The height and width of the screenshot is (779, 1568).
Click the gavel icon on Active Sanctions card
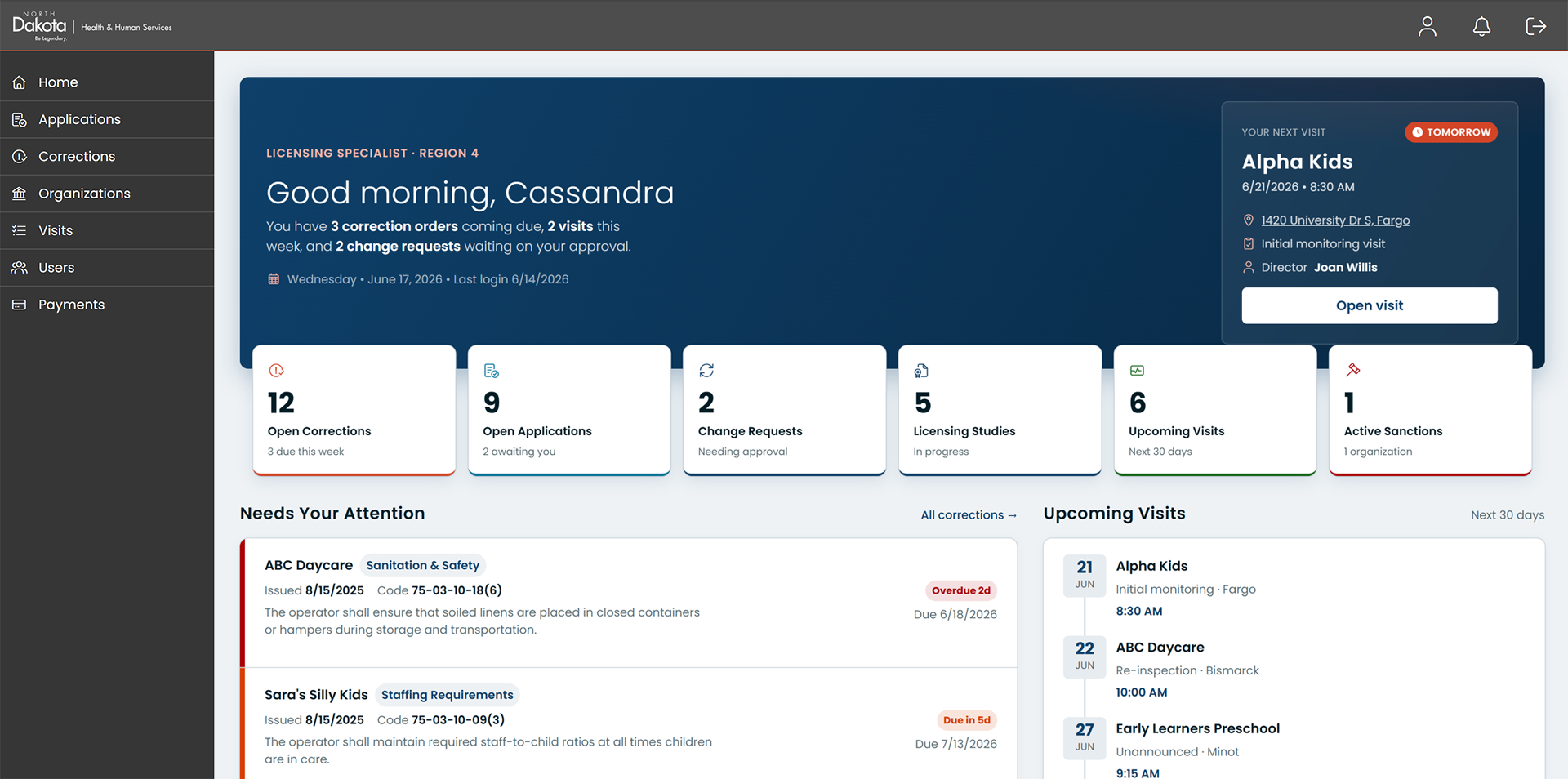pyautogui.click(x=1352, y=370)
